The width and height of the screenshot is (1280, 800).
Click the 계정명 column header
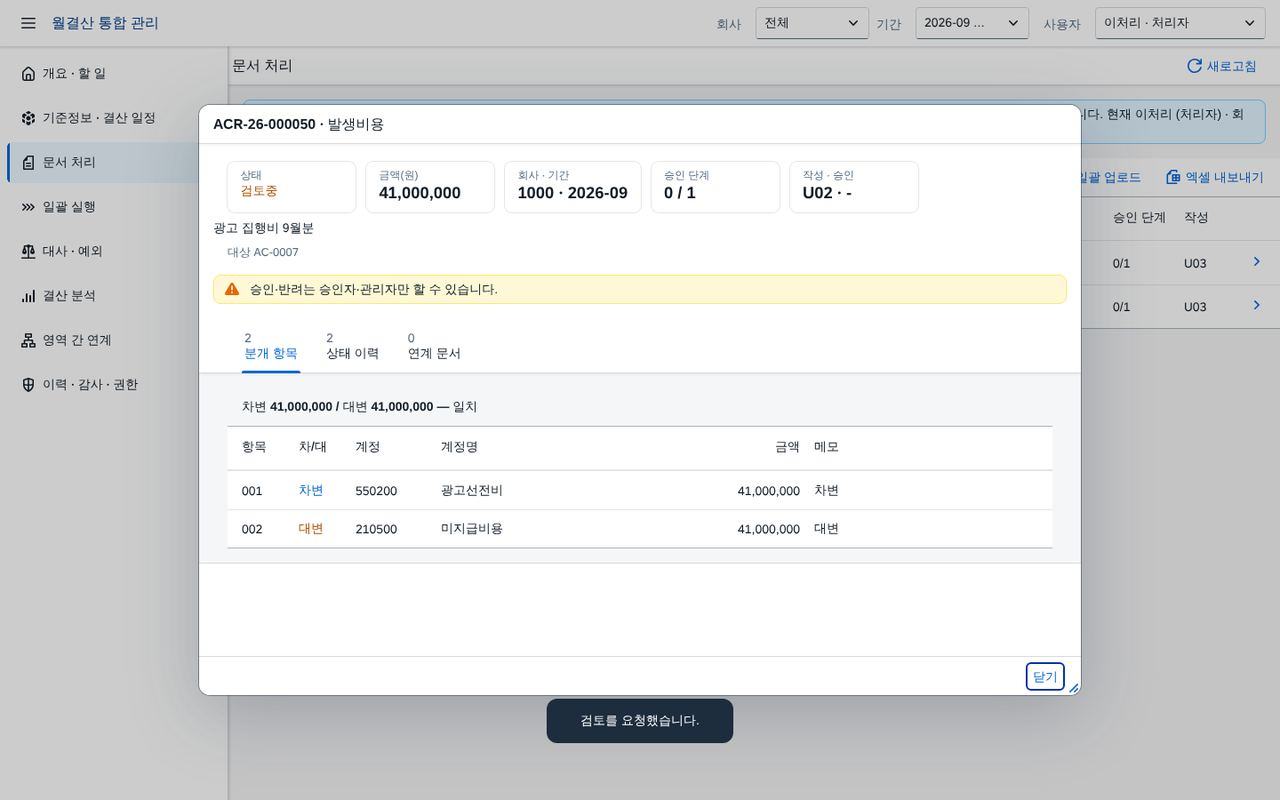click(459, 447)
